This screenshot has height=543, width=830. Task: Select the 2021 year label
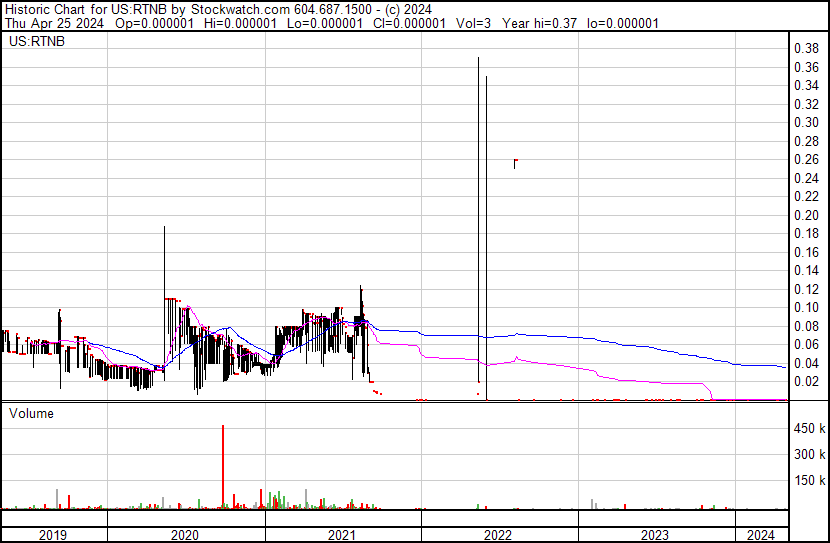pos(342,535)
